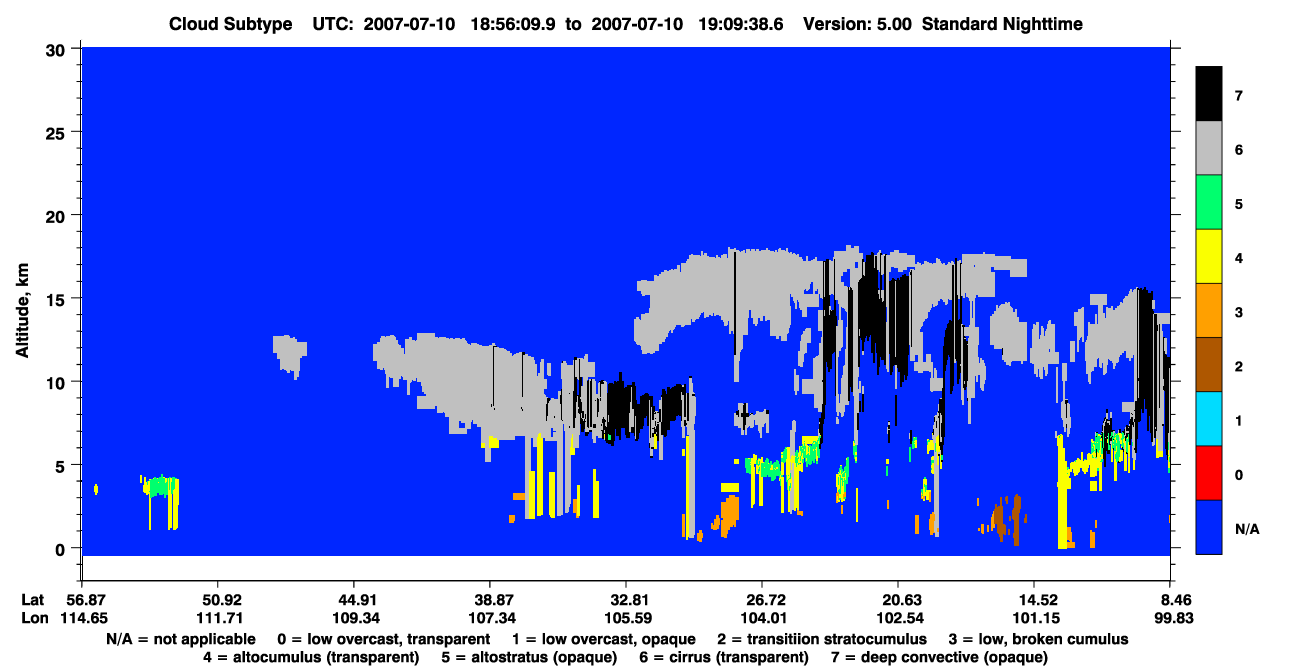Viewport: 1300px width, 667px height.
Task: Click the colorbar number label 4
Action: [x=1239, y=258]
